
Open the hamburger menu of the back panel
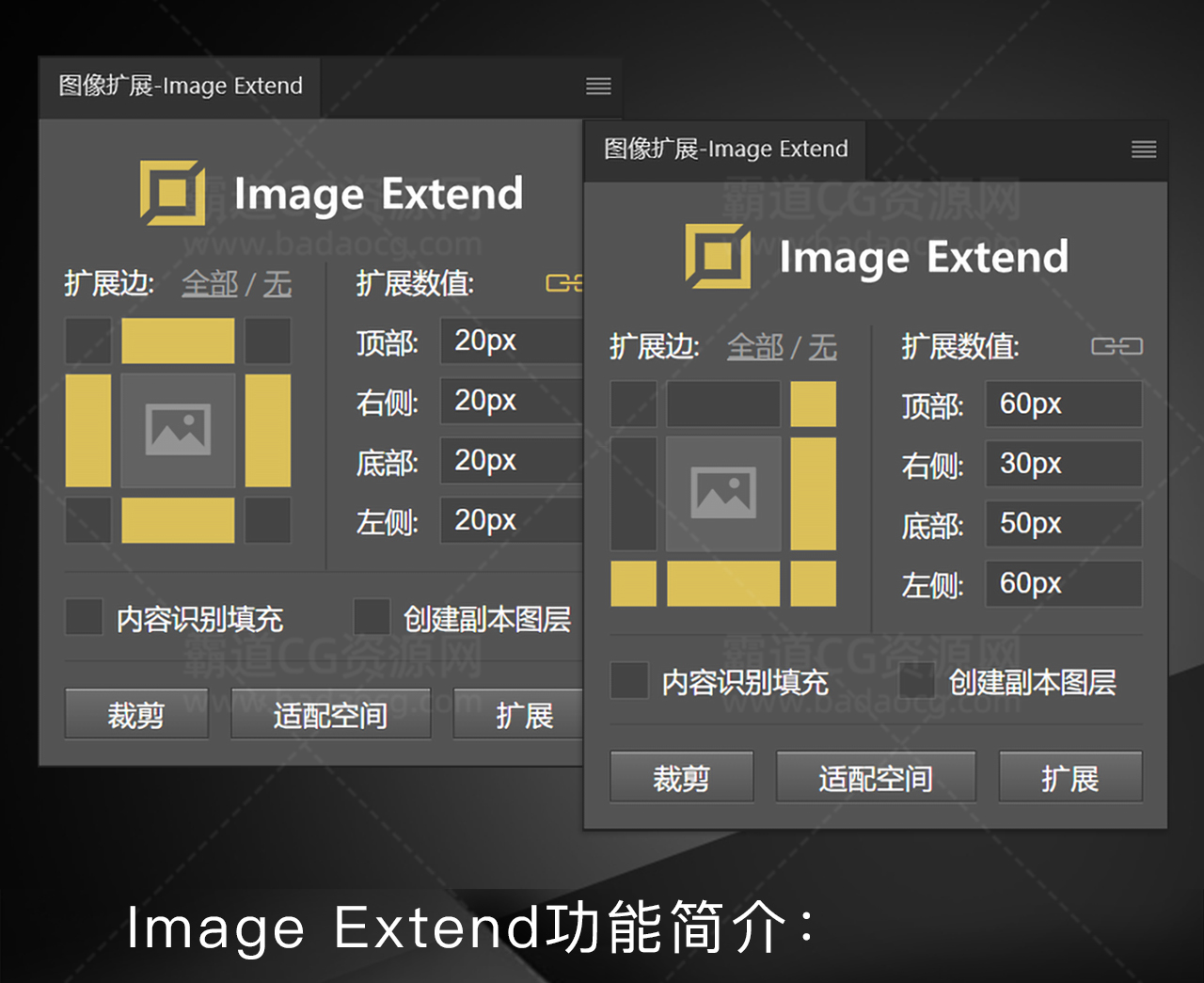click(x=598, y=87)
